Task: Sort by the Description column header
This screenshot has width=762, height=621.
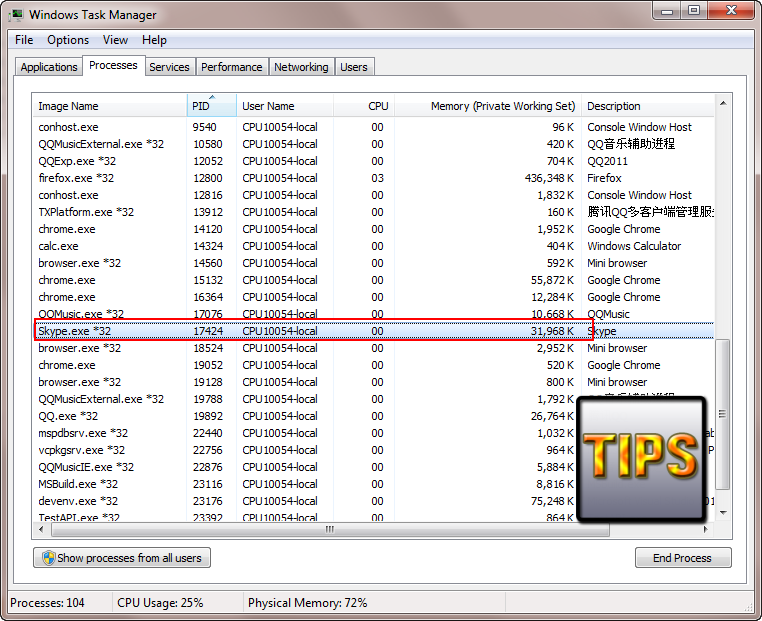Action: [x=648, y=106]
